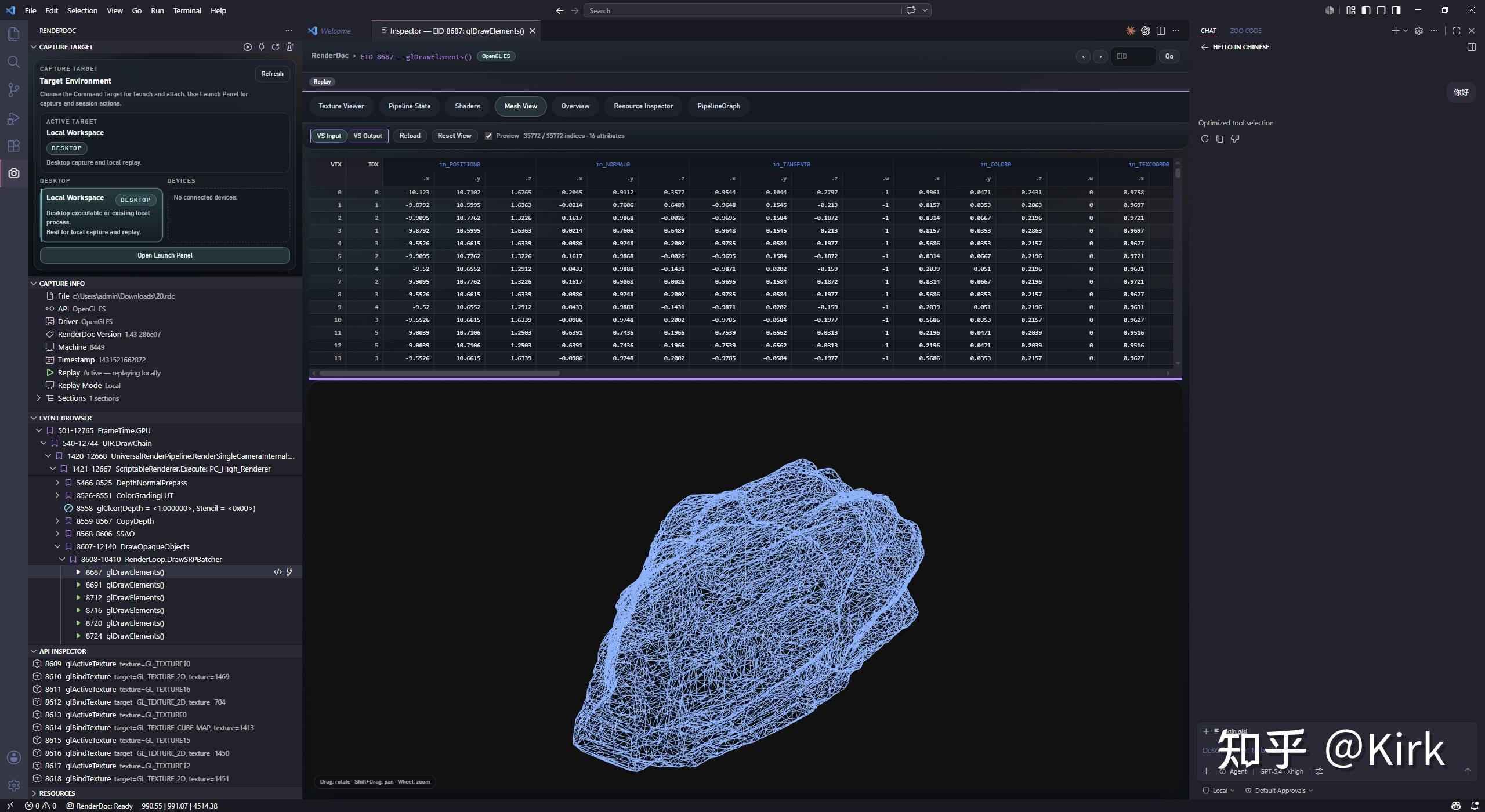This screenshot has width=1485, height=812.
Task: Click the launch play icon in Capture Target header
Action: (248, 47)
